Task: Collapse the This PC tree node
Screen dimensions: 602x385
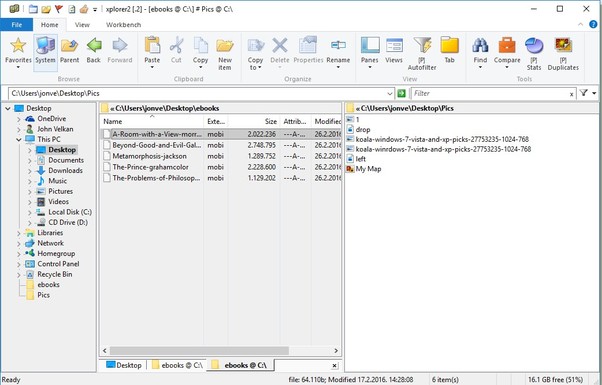Action: [18, 140]
